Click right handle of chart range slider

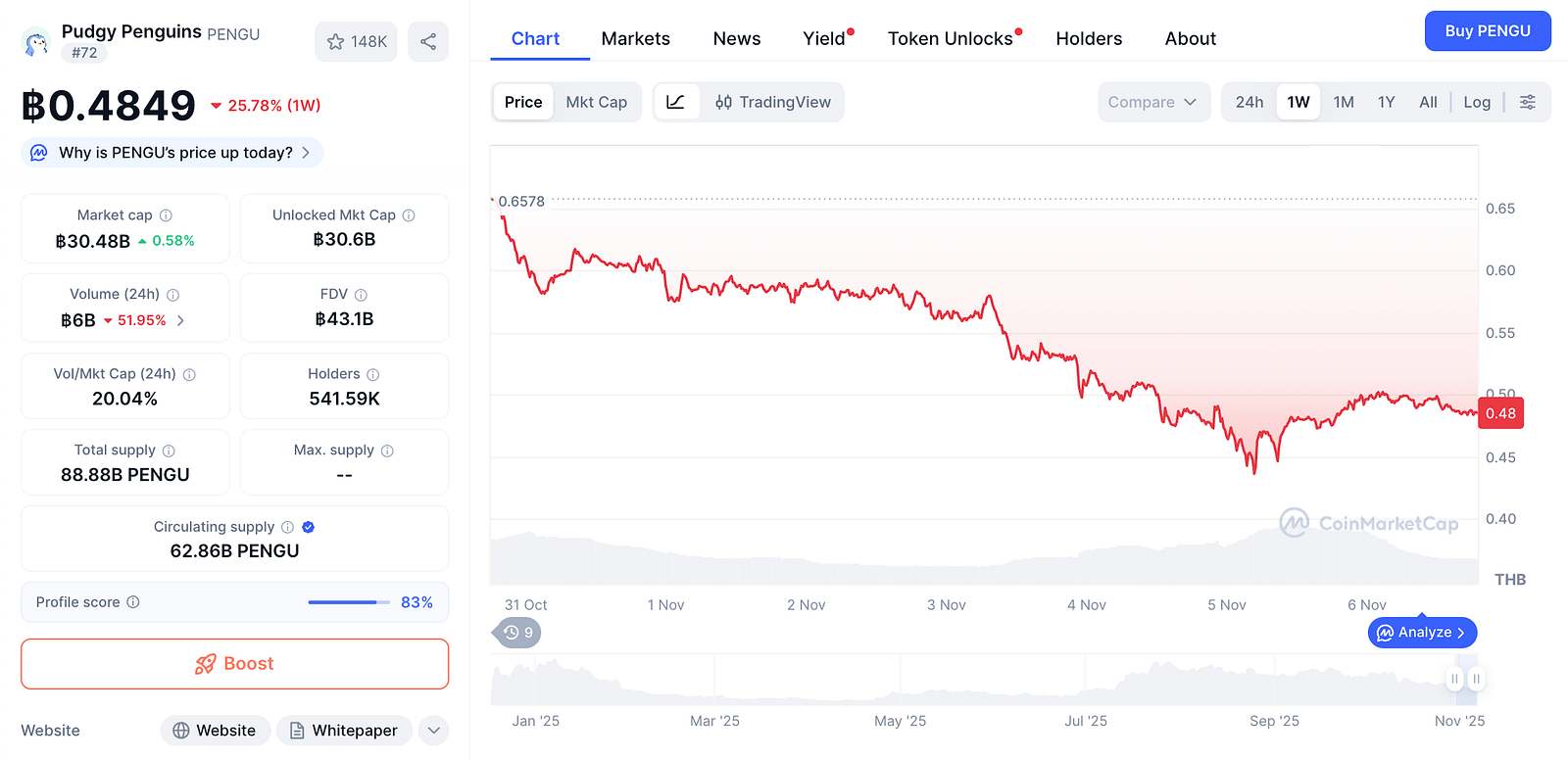pyautogui.click(x=1476, y=679)
